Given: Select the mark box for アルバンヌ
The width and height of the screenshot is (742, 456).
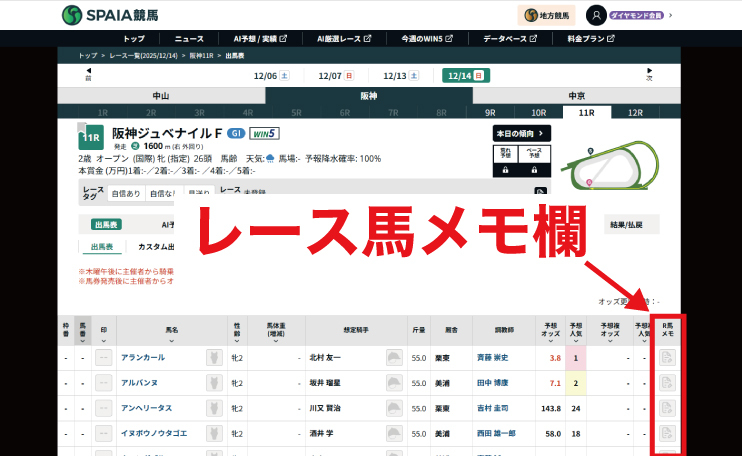Looking at the screenshot, I should point(103,383).
